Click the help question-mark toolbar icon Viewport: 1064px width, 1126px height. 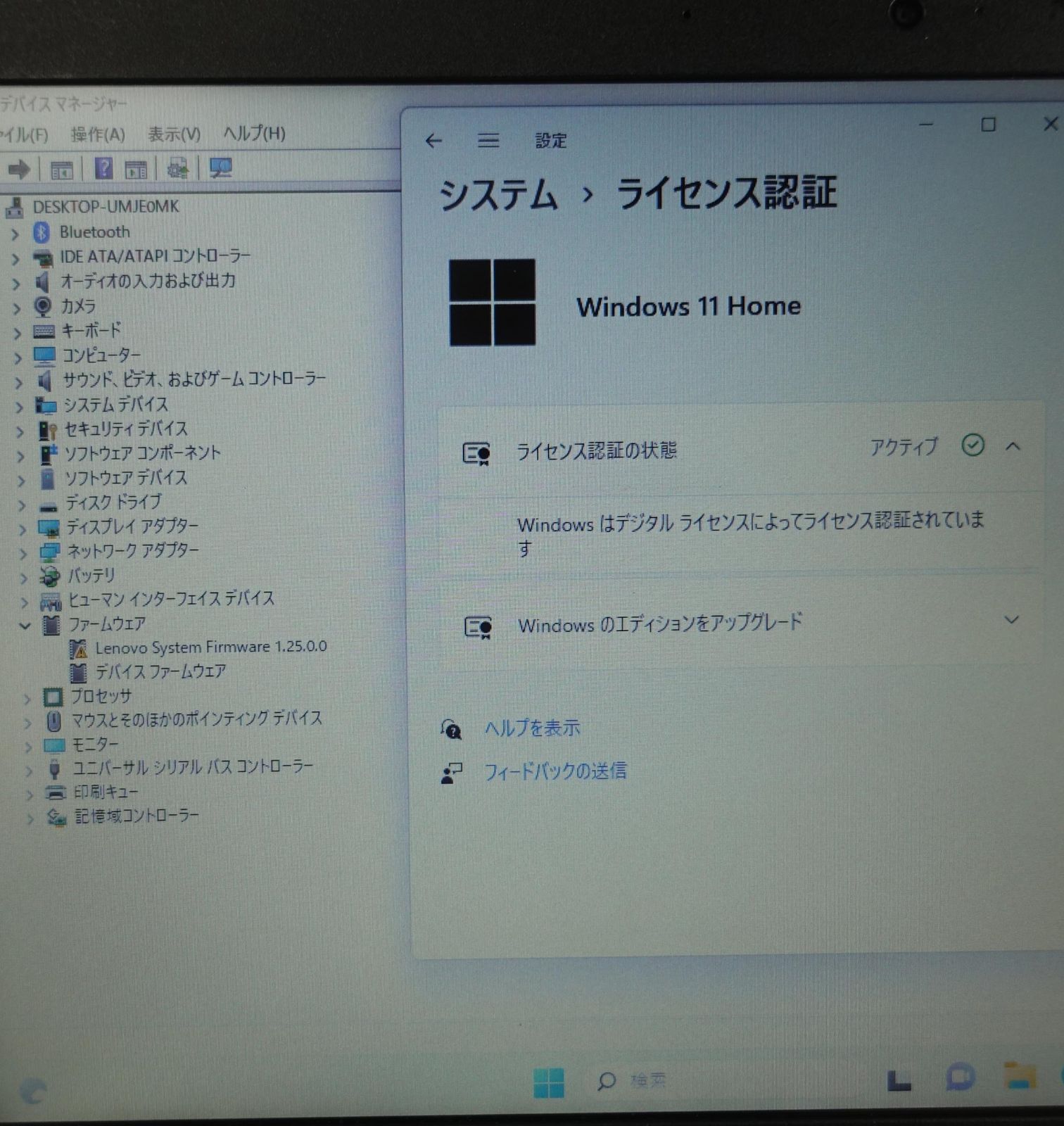(x=103, y=169)
